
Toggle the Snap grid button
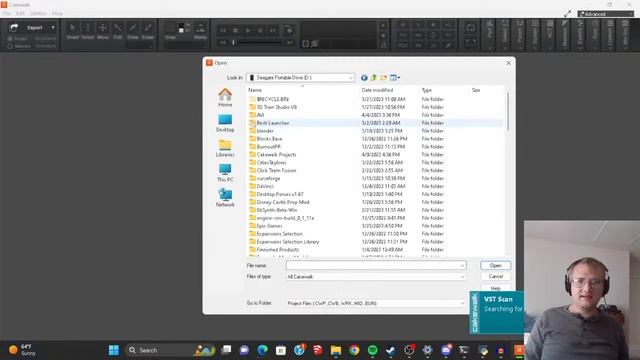tap(170, 31)
